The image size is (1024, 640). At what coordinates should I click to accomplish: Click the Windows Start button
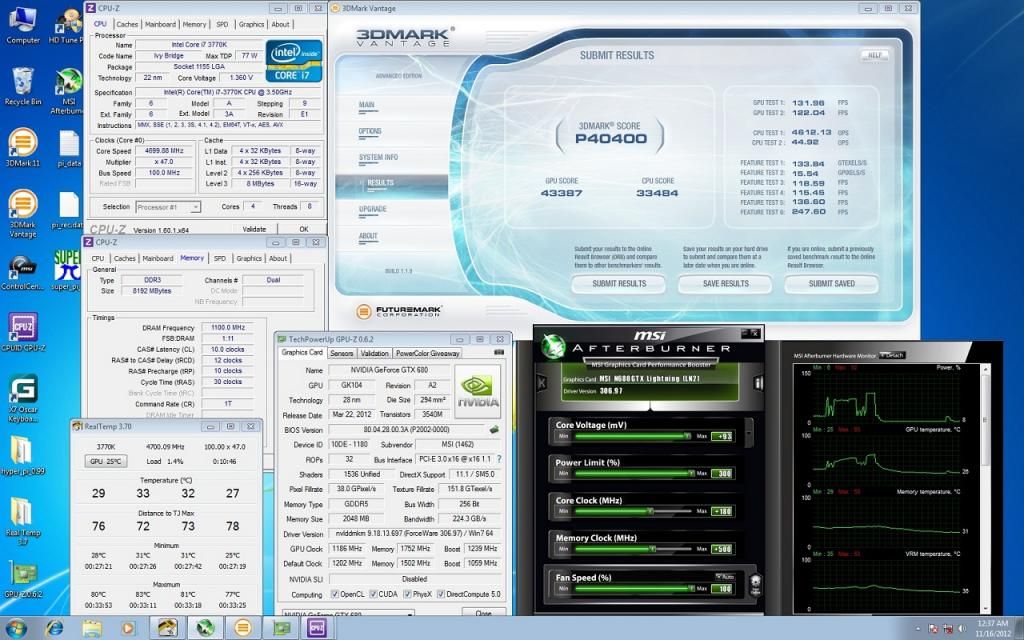(x=16, y=628)
